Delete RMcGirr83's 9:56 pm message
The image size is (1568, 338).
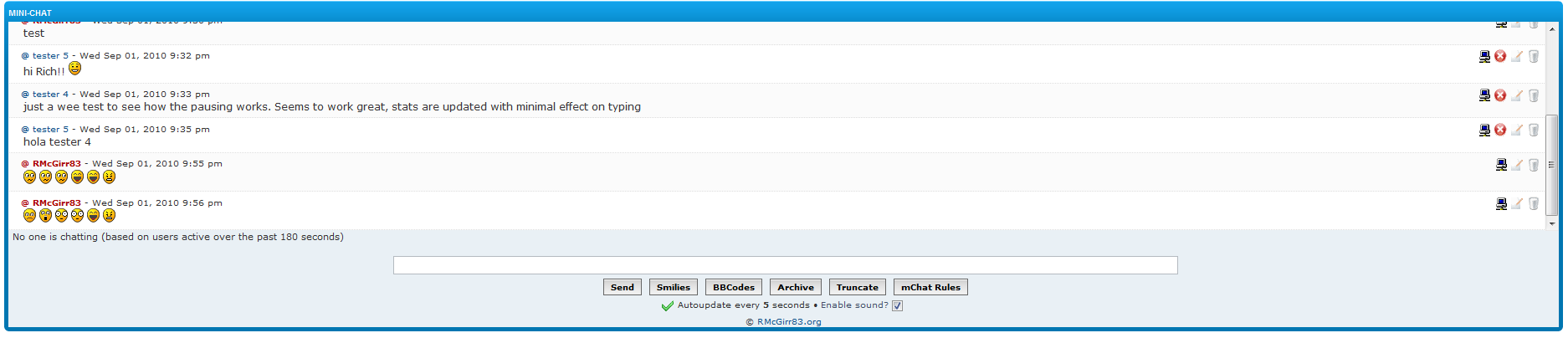[x=1533, y=203]
